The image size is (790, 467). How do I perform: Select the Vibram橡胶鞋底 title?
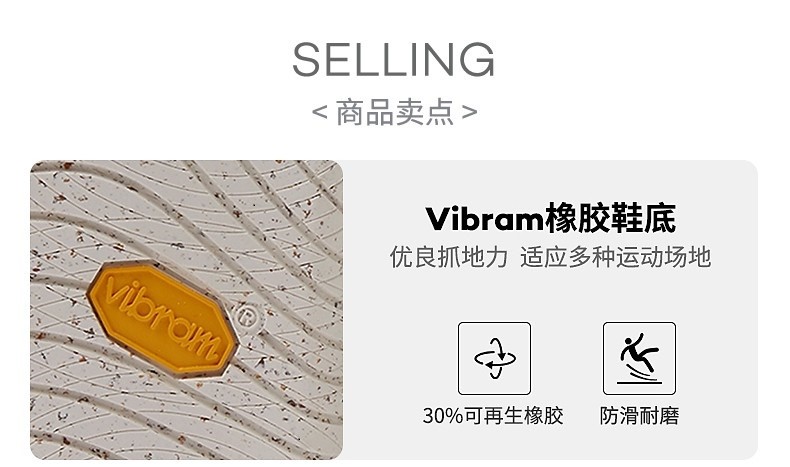551,219
